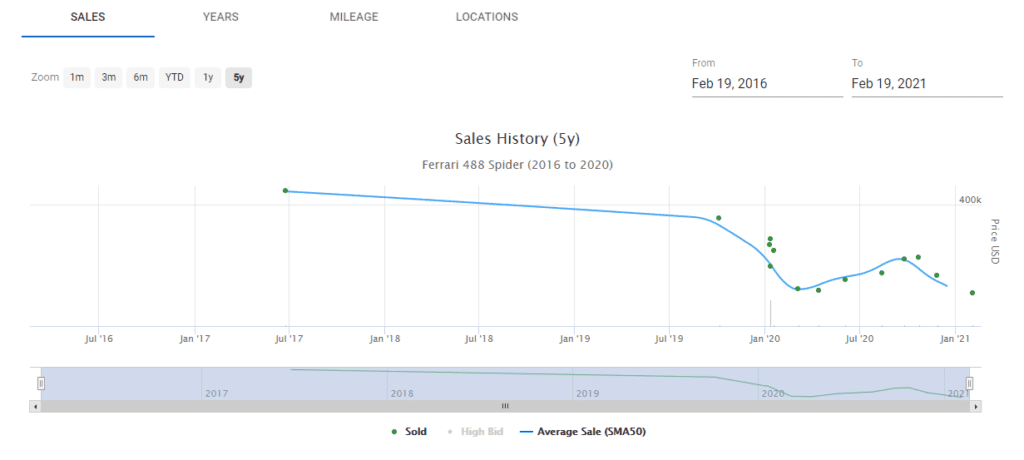1024x460 pixels.
Task: Click the 2017 label in navigator
Action: [217, 394]
